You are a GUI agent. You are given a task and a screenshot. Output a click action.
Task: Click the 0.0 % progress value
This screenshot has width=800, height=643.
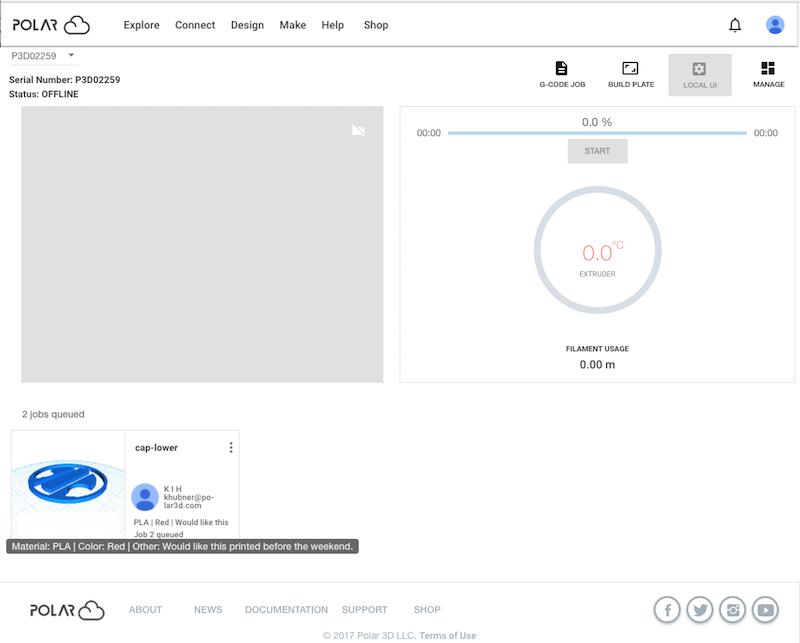[x=596, y=122]
